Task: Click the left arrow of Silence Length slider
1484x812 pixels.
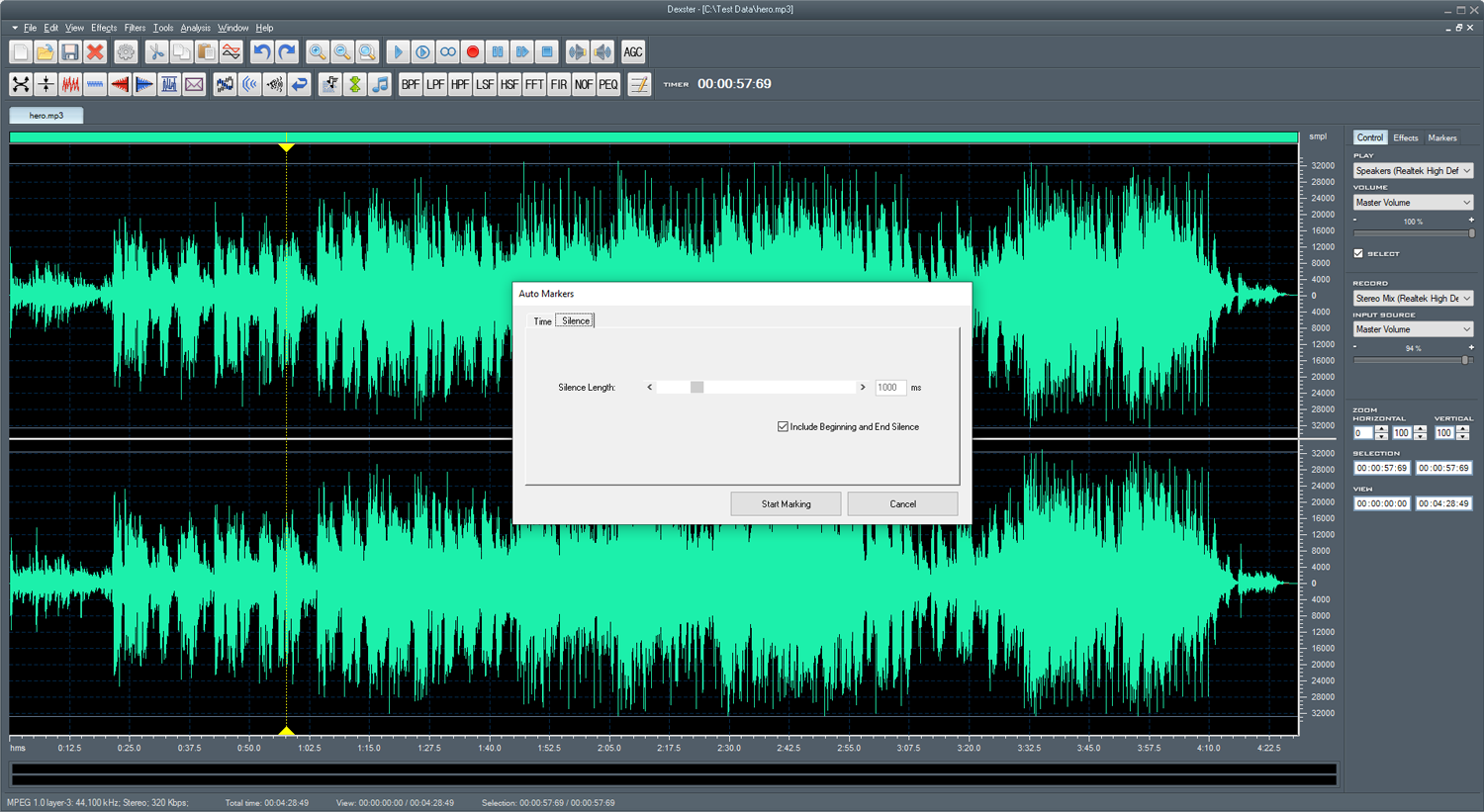Action: (649, 388)
